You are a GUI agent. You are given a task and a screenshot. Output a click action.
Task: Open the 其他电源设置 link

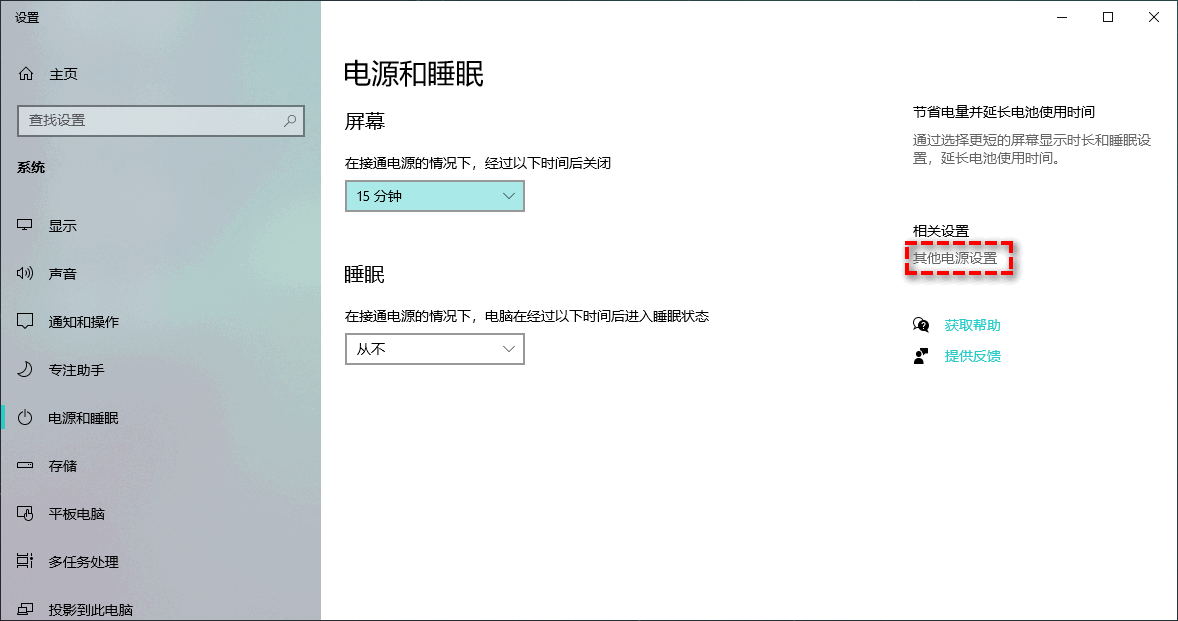[955, 258]
